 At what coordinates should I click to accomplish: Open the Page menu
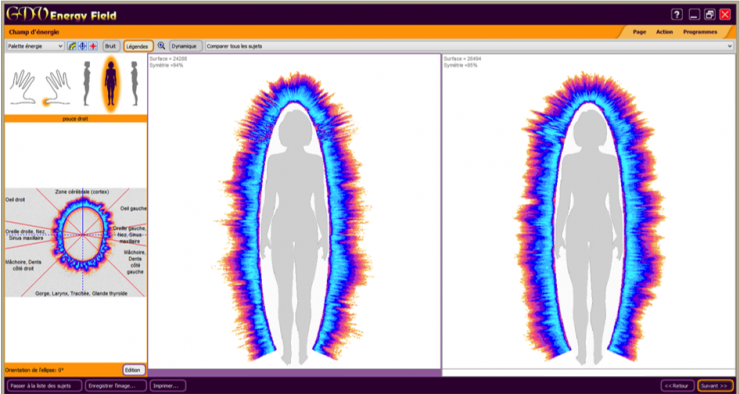[639, 32]
